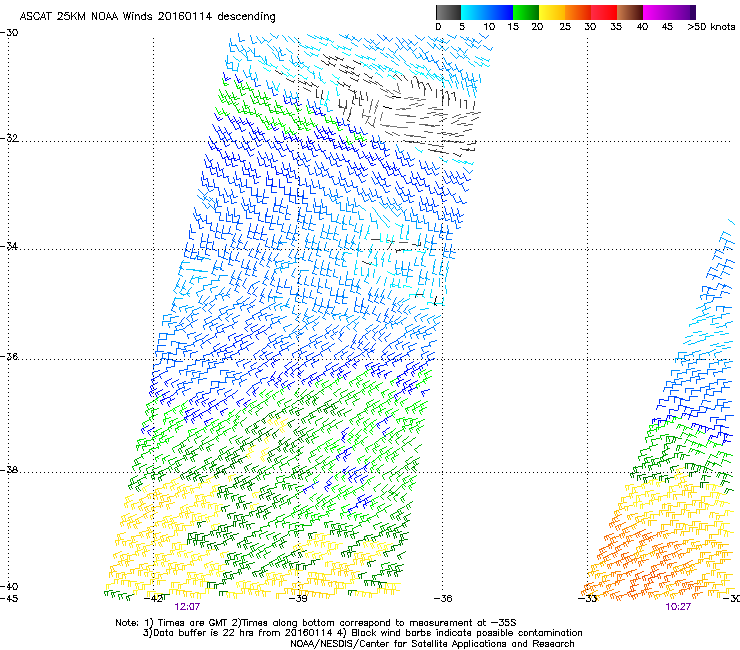
Task: Click the longitude label '-36' on bottom axis
Action: pyautogui.click(x=443, y=599)
